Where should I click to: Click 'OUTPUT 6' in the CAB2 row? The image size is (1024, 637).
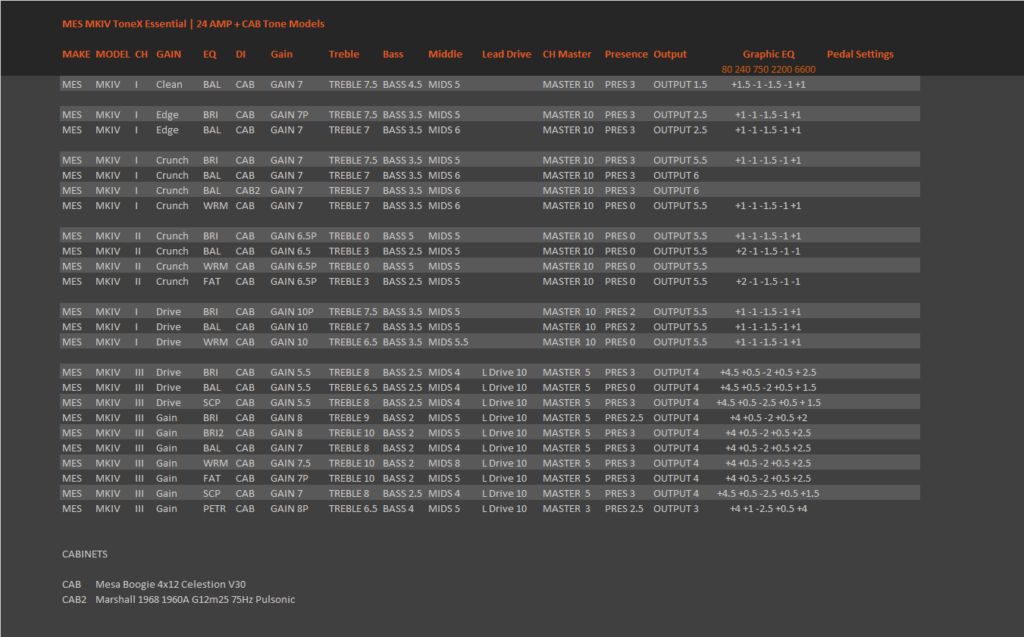point(676,190)
